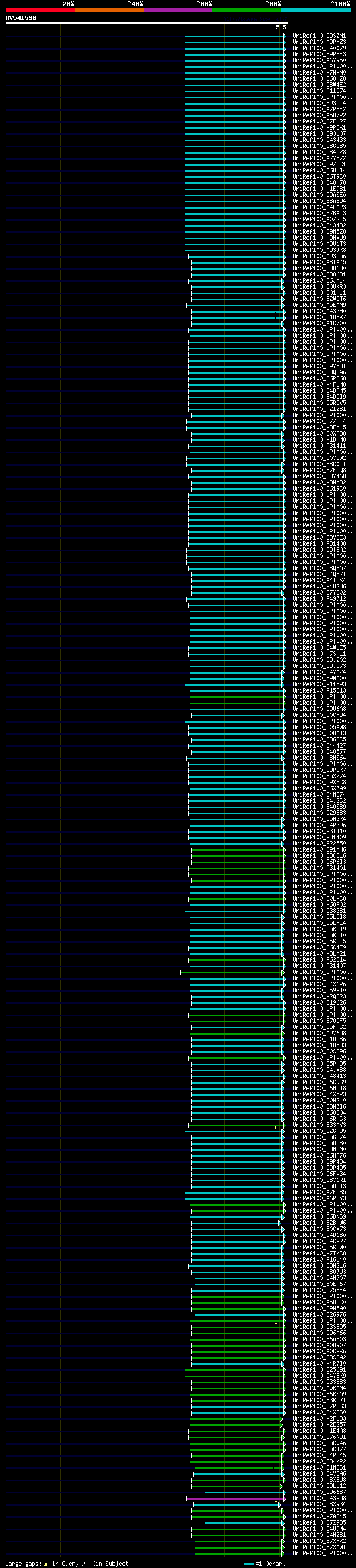Click label UniRef100_A2YE72

[319, 159]
